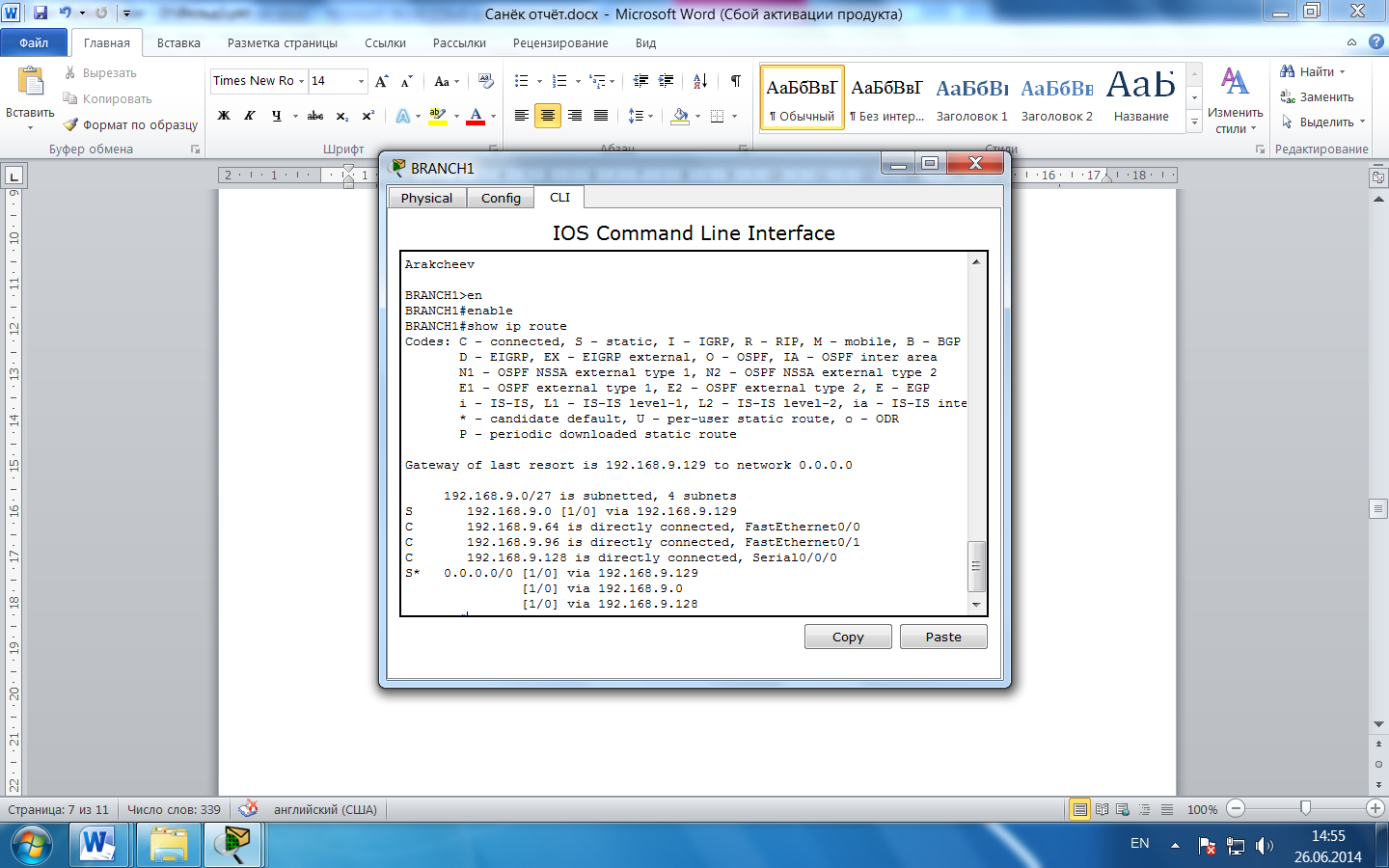Open the line spacing dropdown
The width and height of the screenshot is (1389, 868).
(640, 116)
